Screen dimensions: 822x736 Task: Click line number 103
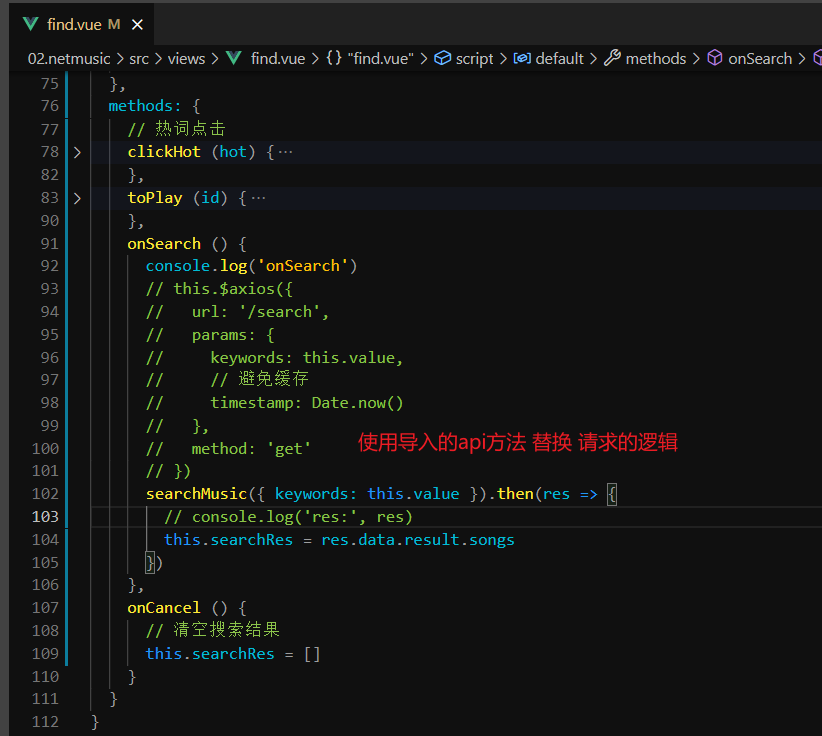(x=45, y=517)
